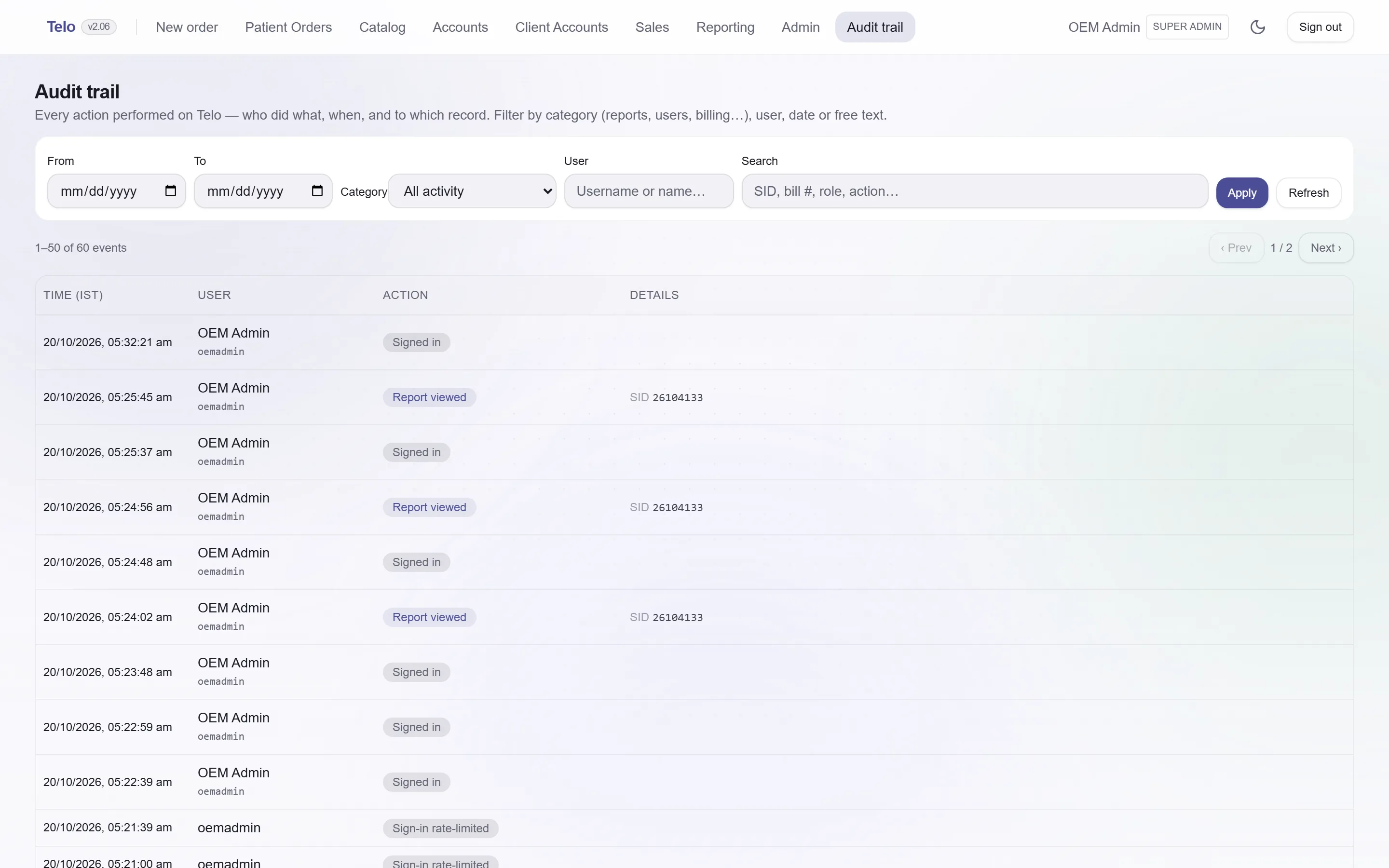Screen dimensions: 1389x868
Task: Open the Category All activity dropdown
Action: pos(472,191)
